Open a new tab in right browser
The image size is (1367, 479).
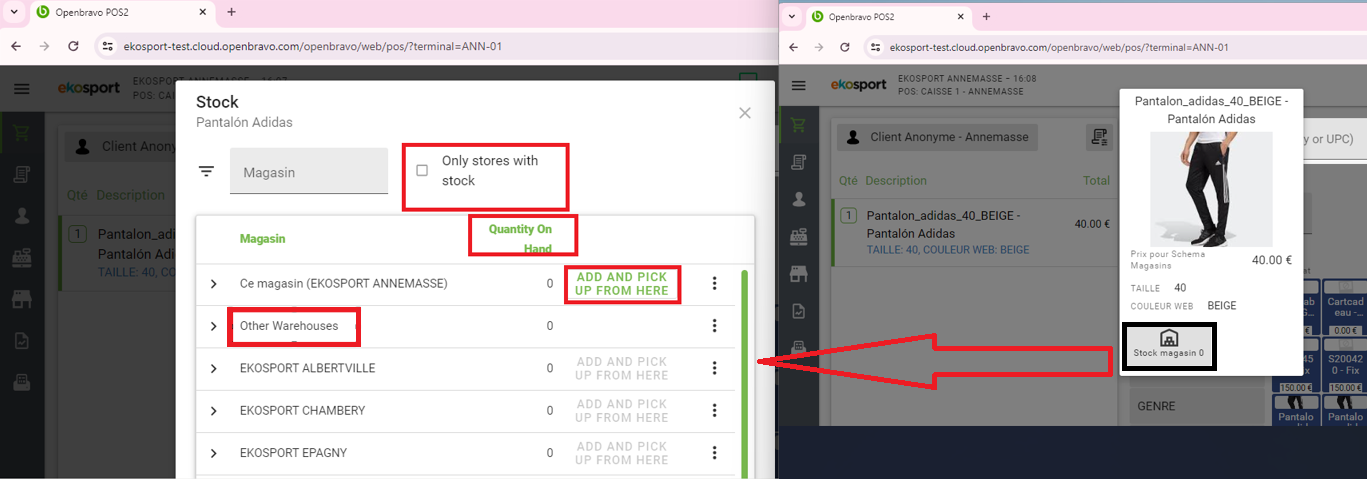986,16
